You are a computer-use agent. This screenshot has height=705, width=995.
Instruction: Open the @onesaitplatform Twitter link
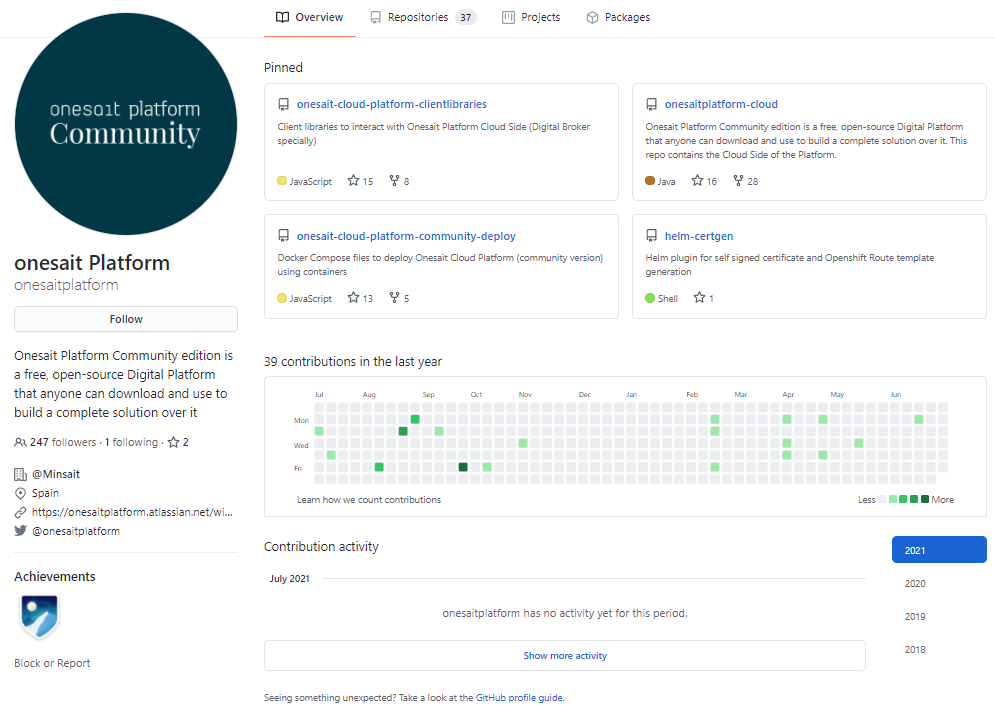76,531
